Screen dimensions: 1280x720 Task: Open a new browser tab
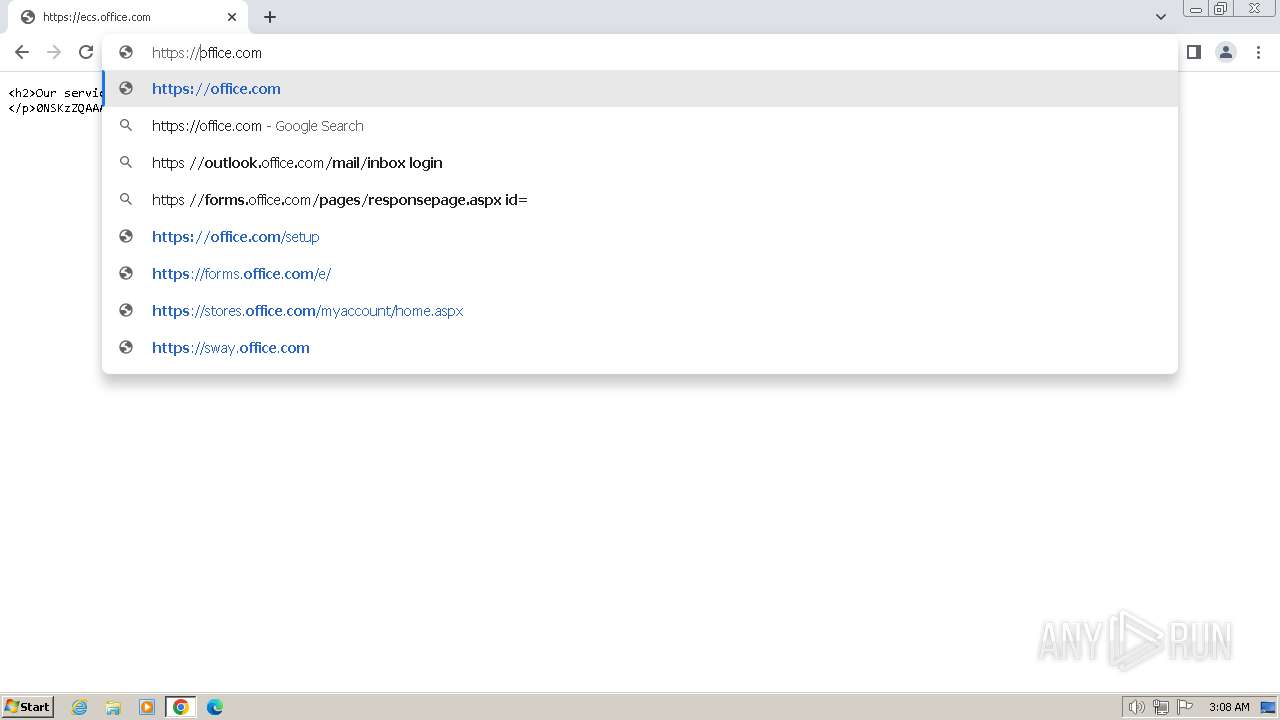[x=270, y=17]
